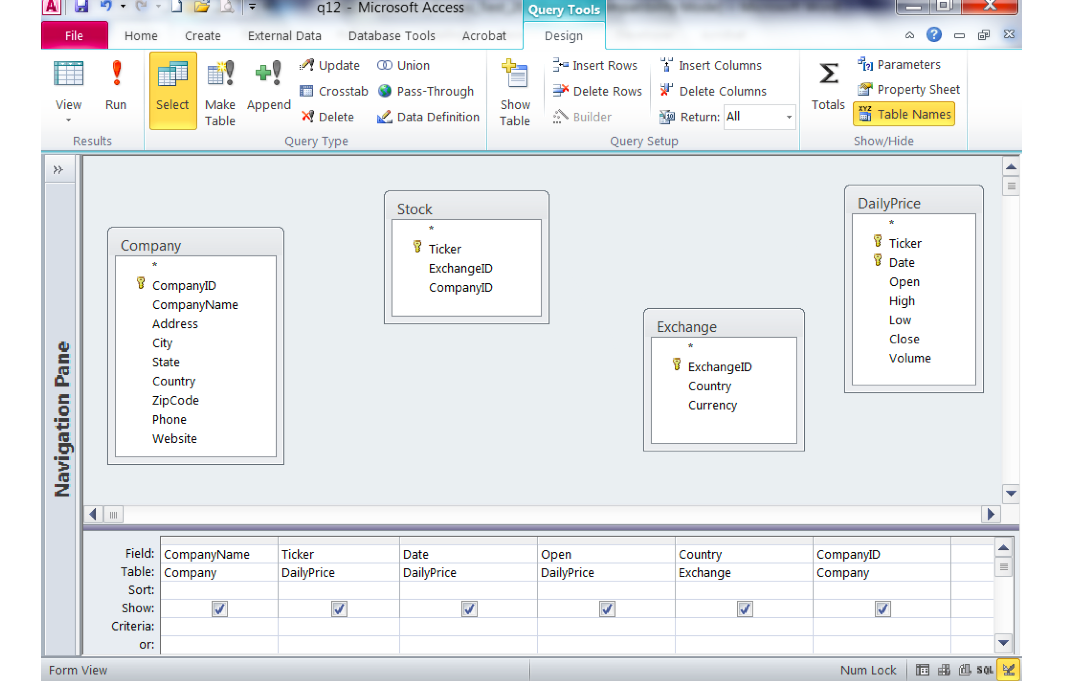Choose the Union query type

click(403, 65)
